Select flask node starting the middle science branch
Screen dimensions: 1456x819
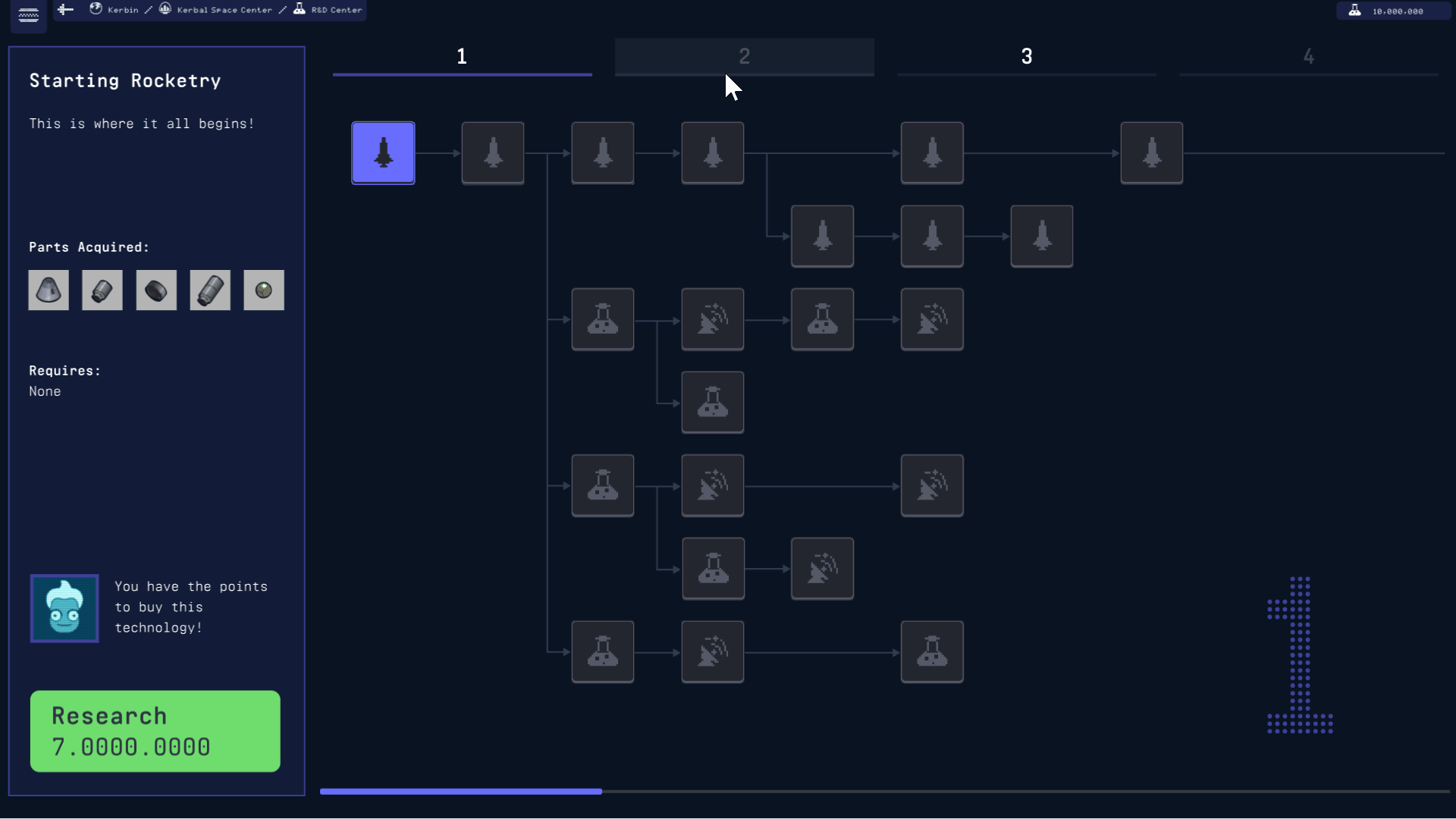click(603, 485)
